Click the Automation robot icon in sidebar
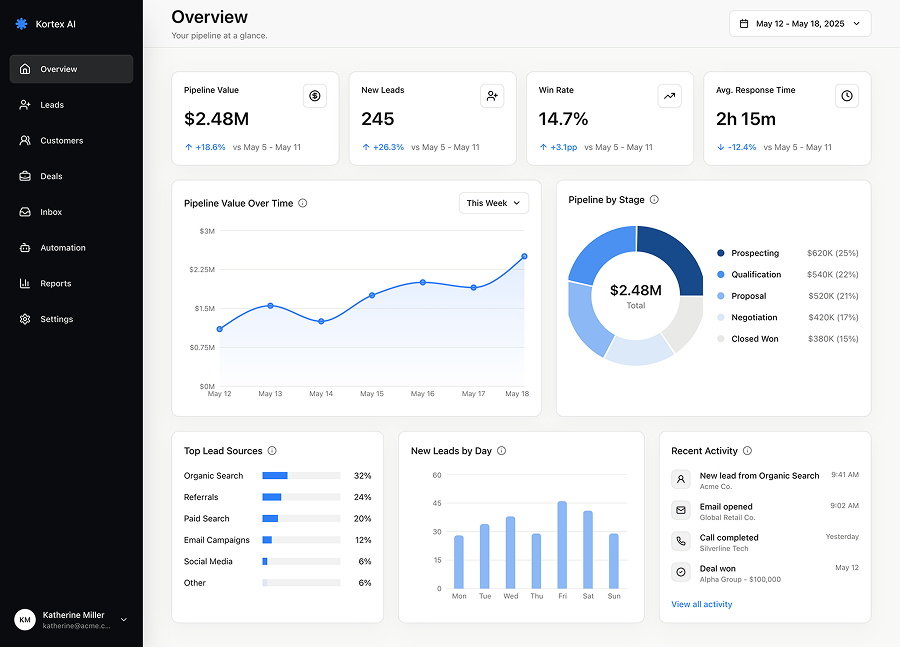 click(25, 247)
